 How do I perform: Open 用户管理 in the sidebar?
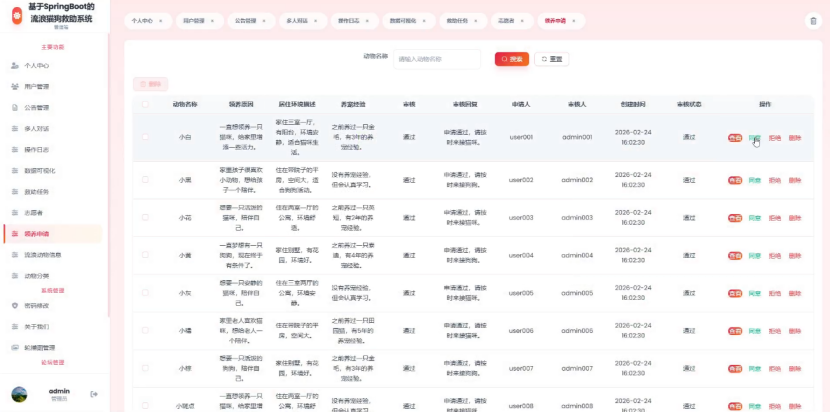52,86
